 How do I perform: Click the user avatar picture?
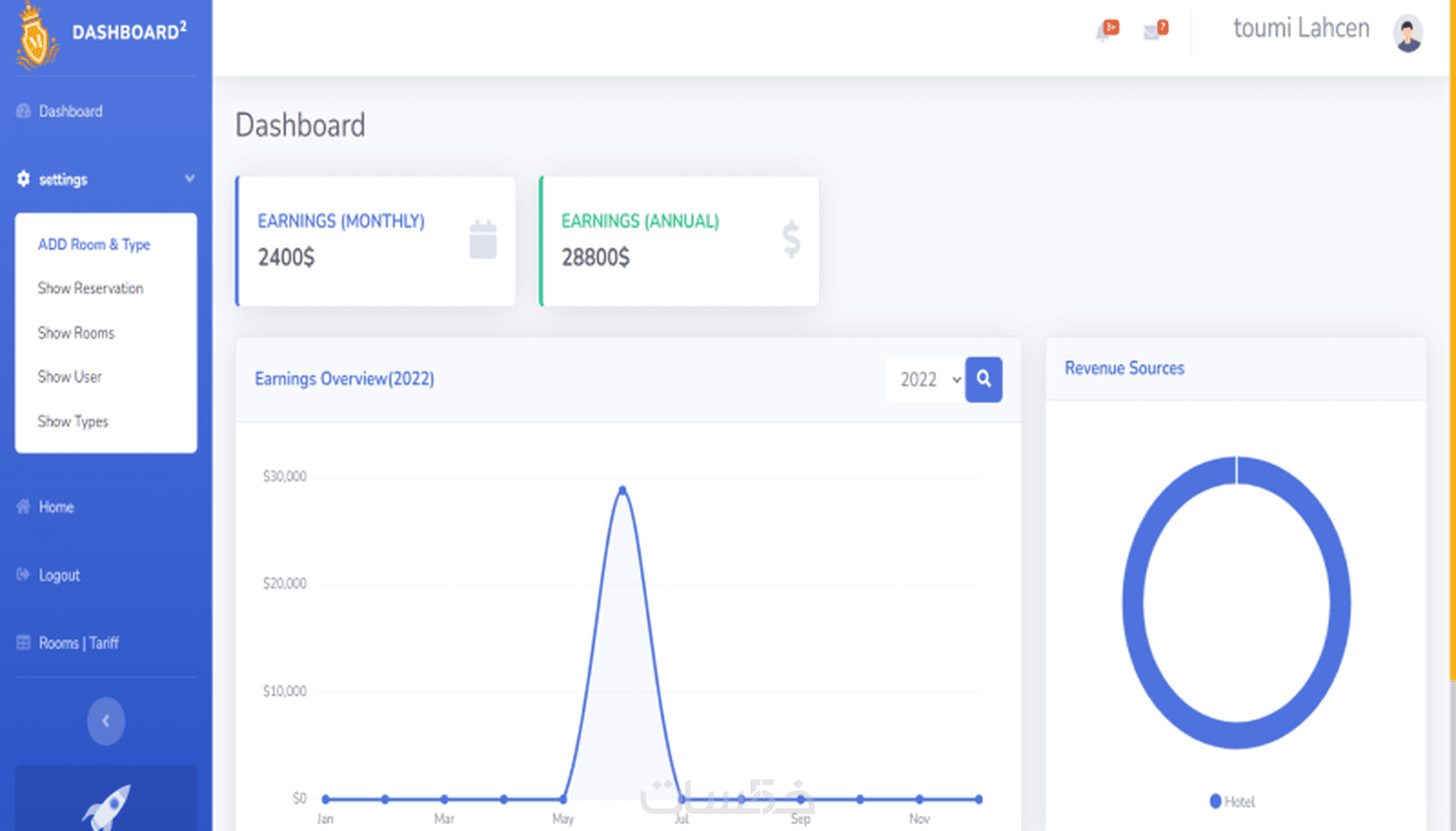tap(1408, 34)
